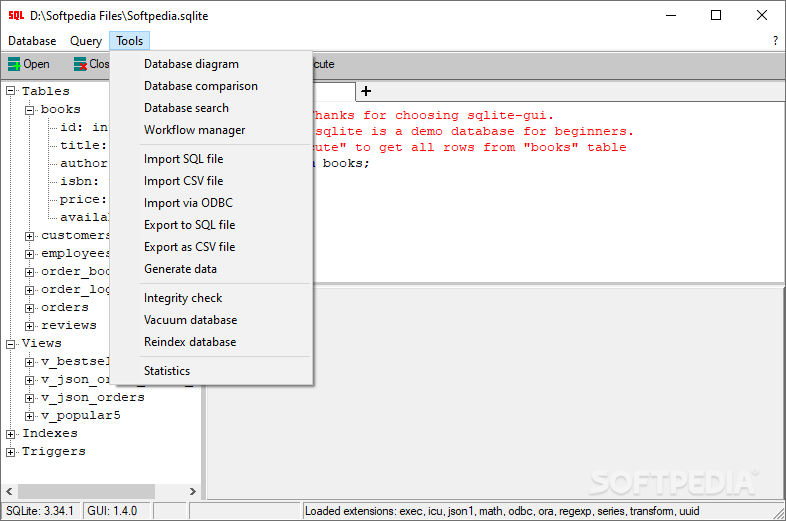Click the tree panel horizontal scrollbar thumb
This screenshot has width=786, height=521.
[86, 491]
